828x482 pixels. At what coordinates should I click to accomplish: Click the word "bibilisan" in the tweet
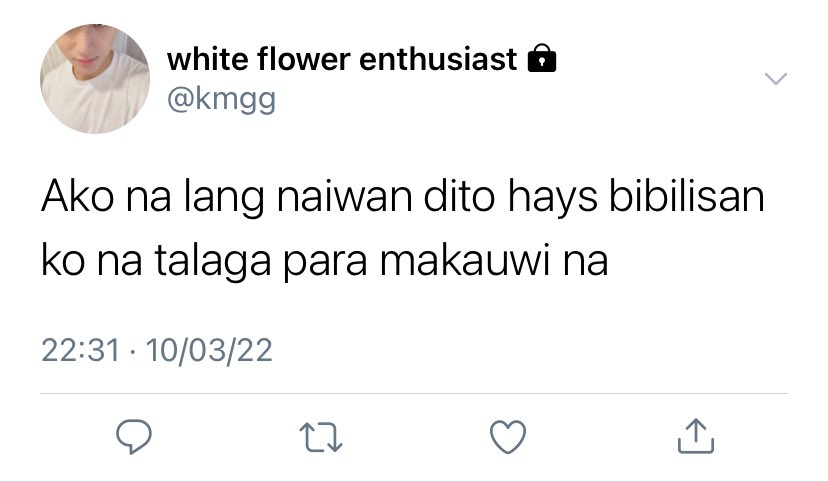coord(686,196)
